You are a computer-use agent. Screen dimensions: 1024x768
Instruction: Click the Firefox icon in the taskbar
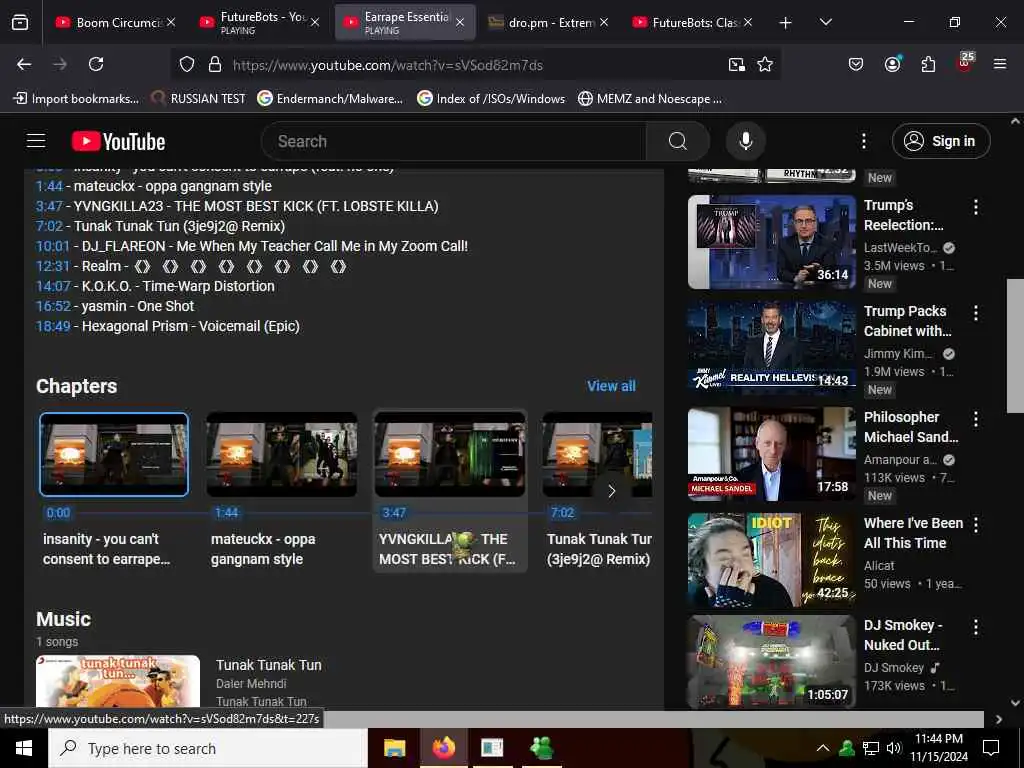pyautogui.click(x=443, y=748)
